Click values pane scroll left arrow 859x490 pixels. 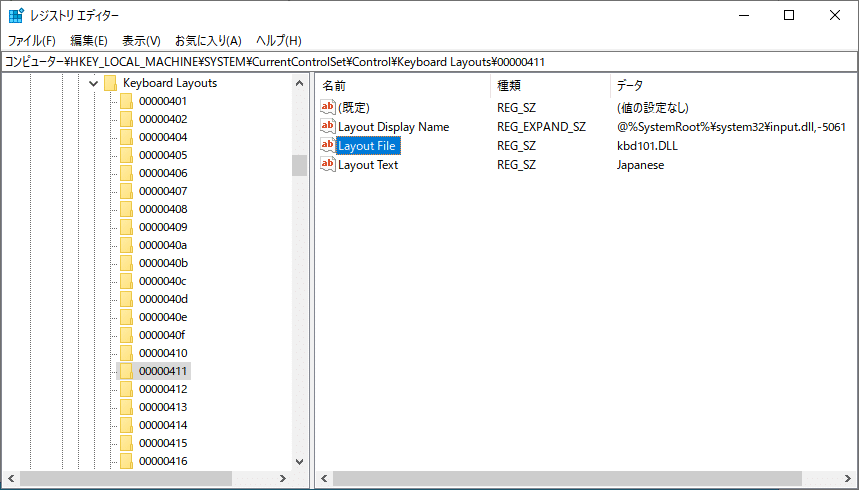pos(324,478)
